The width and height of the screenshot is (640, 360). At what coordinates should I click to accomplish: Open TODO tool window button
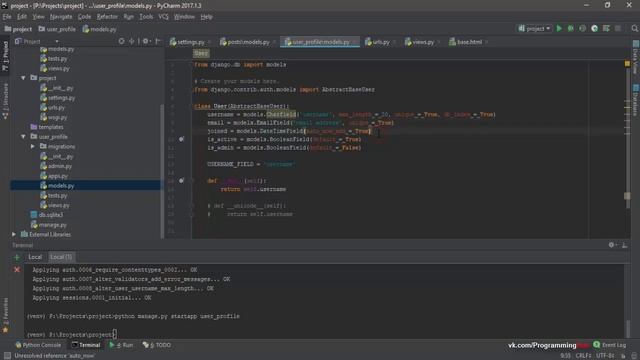[x=157, y=345]
